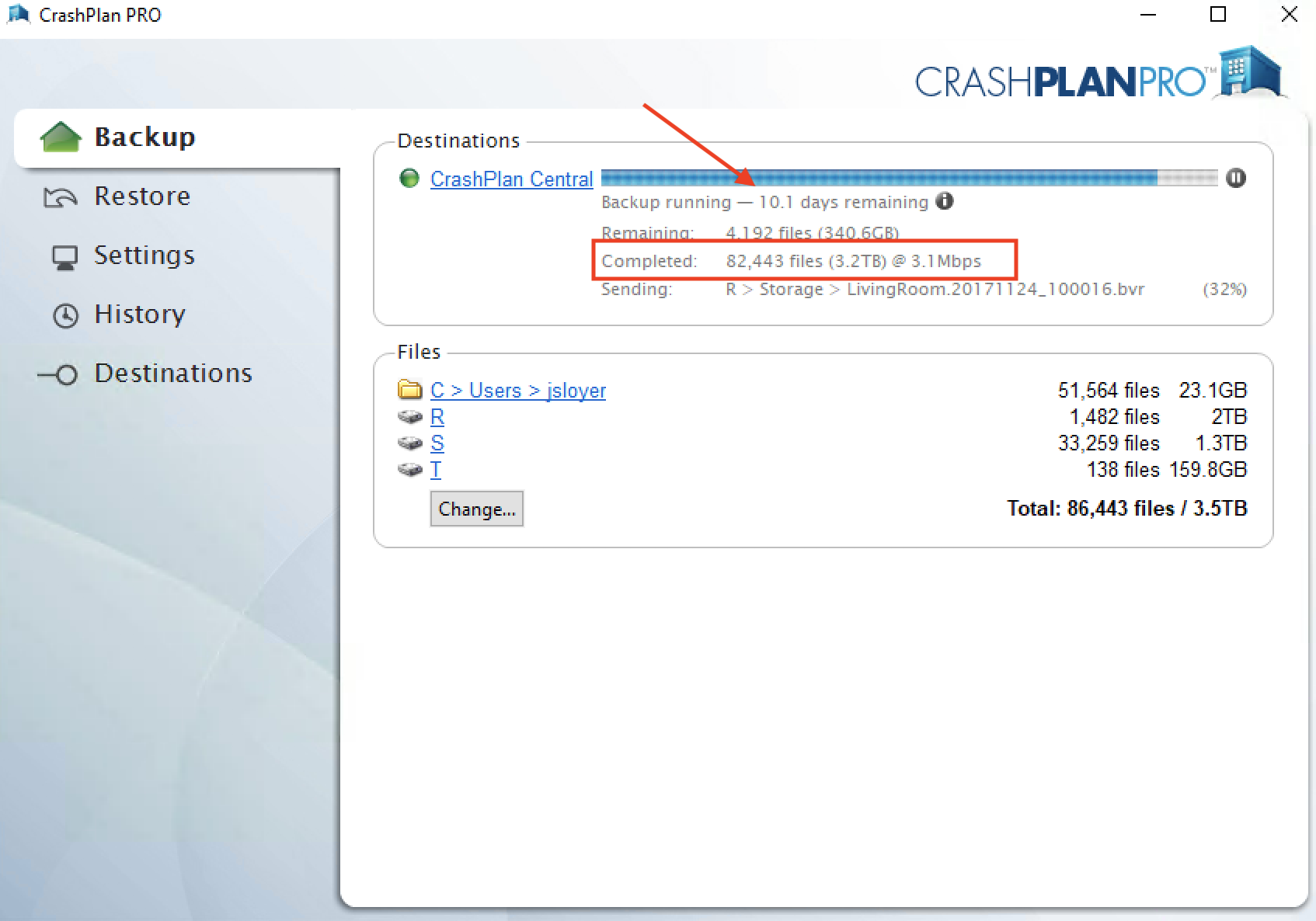Switch to the Restore tab
Screen dimensions: 1316x921
(142, 196)
